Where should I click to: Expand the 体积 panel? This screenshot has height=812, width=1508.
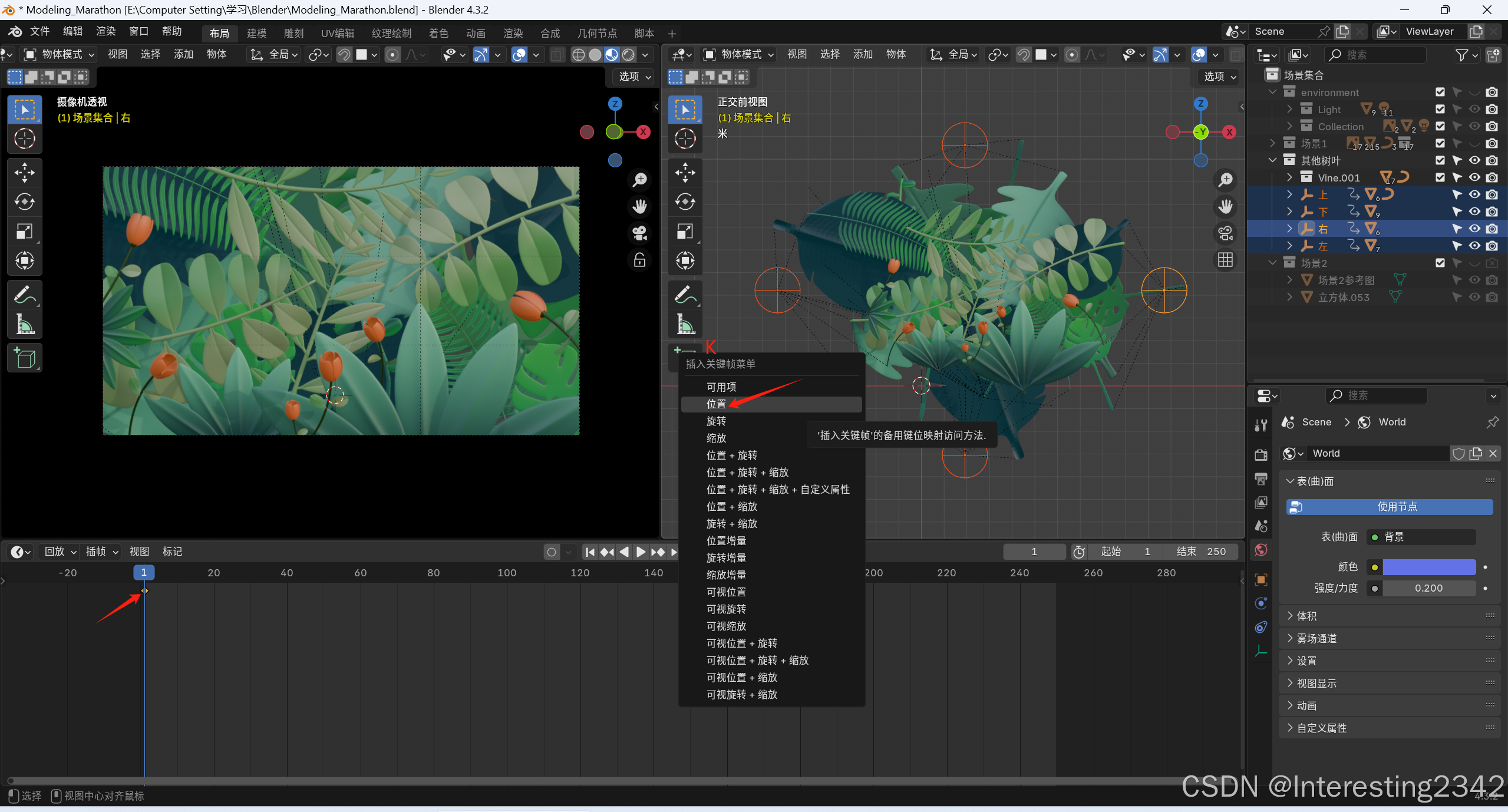pyautogui.click(x=1306, y=616)
